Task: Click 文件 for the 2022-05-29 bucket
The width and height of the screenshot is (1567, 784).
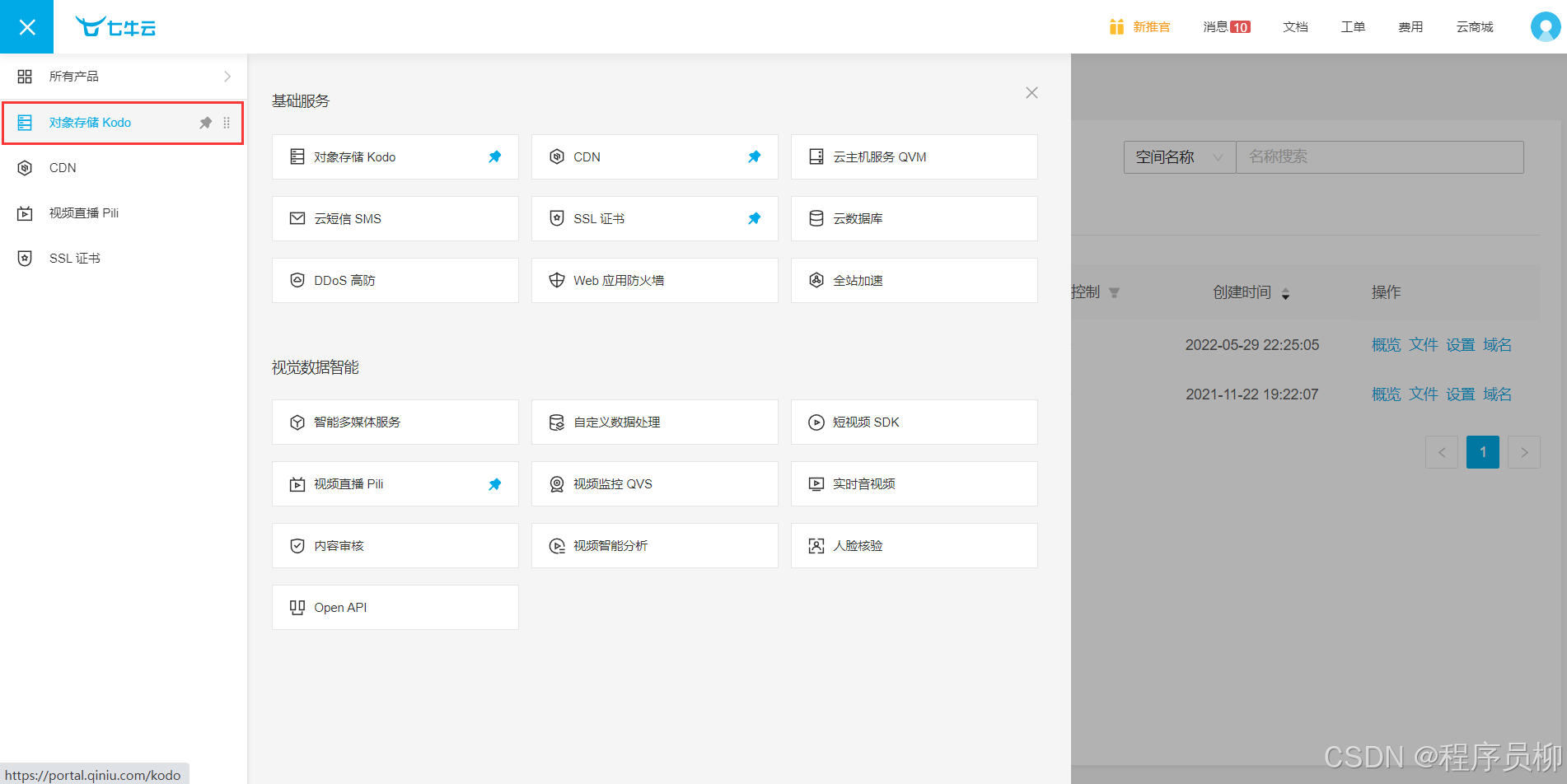Action: [x=1423, y=345]
